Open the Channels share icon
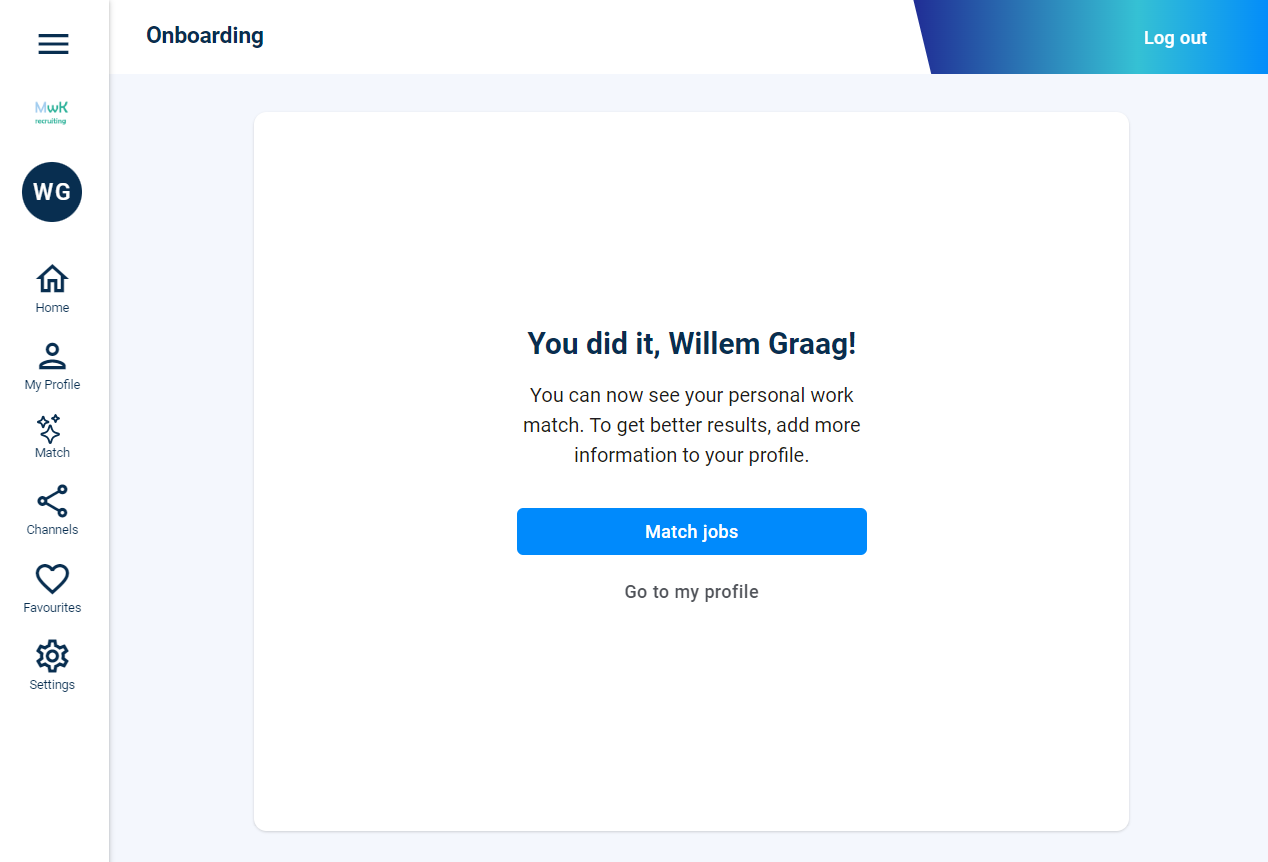This screenshot has width=1268, height=862. pyautogui.click(x=52, y=501)
